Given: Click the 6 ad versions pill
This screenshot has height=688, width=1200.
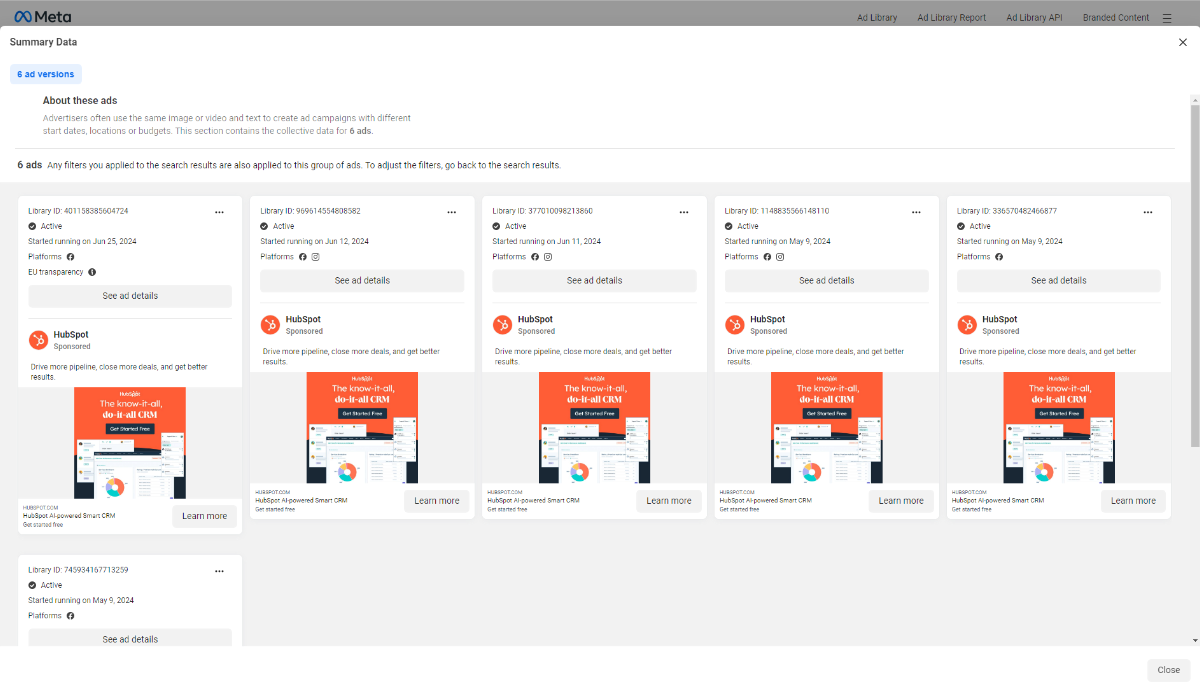Looking at the screenshot, I should coord(45,73).
